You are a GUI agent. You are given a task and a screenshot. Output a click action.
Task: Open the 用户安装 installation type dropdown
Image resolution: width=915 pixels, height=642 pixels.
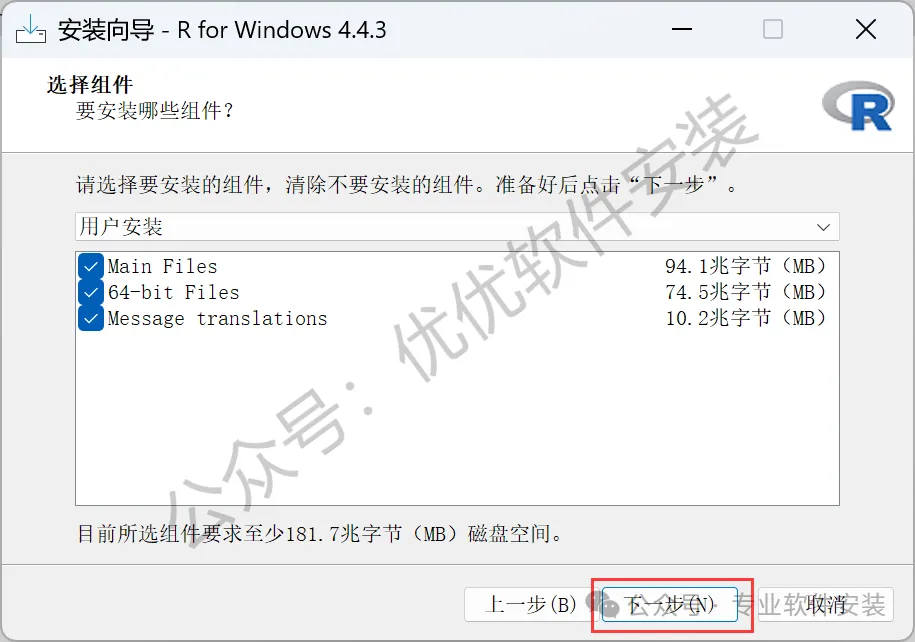click(x=457, y=226)
